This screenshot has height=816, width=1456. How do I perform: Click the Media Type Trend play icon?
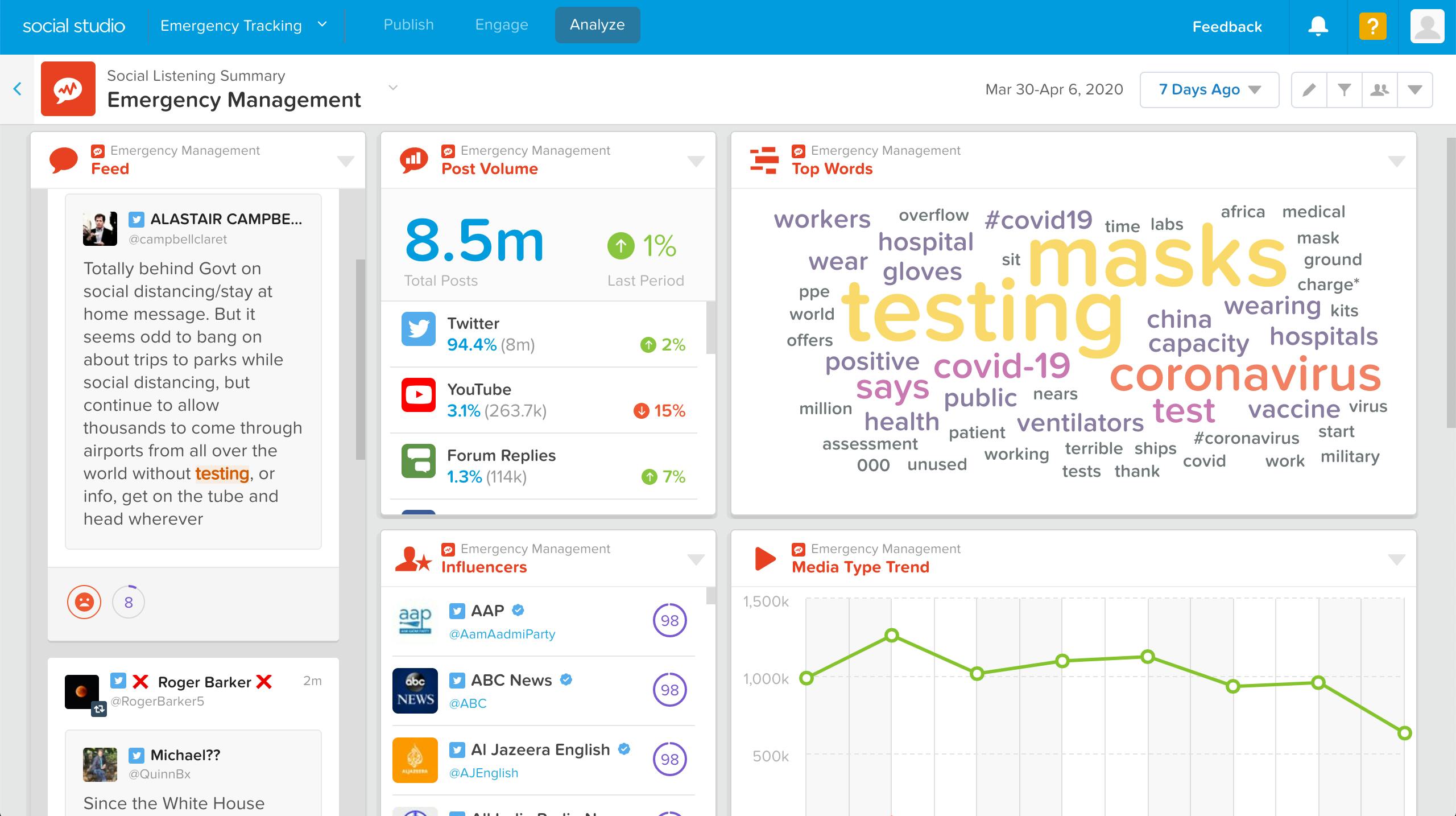pyautogui.click(x=765, y=559)
